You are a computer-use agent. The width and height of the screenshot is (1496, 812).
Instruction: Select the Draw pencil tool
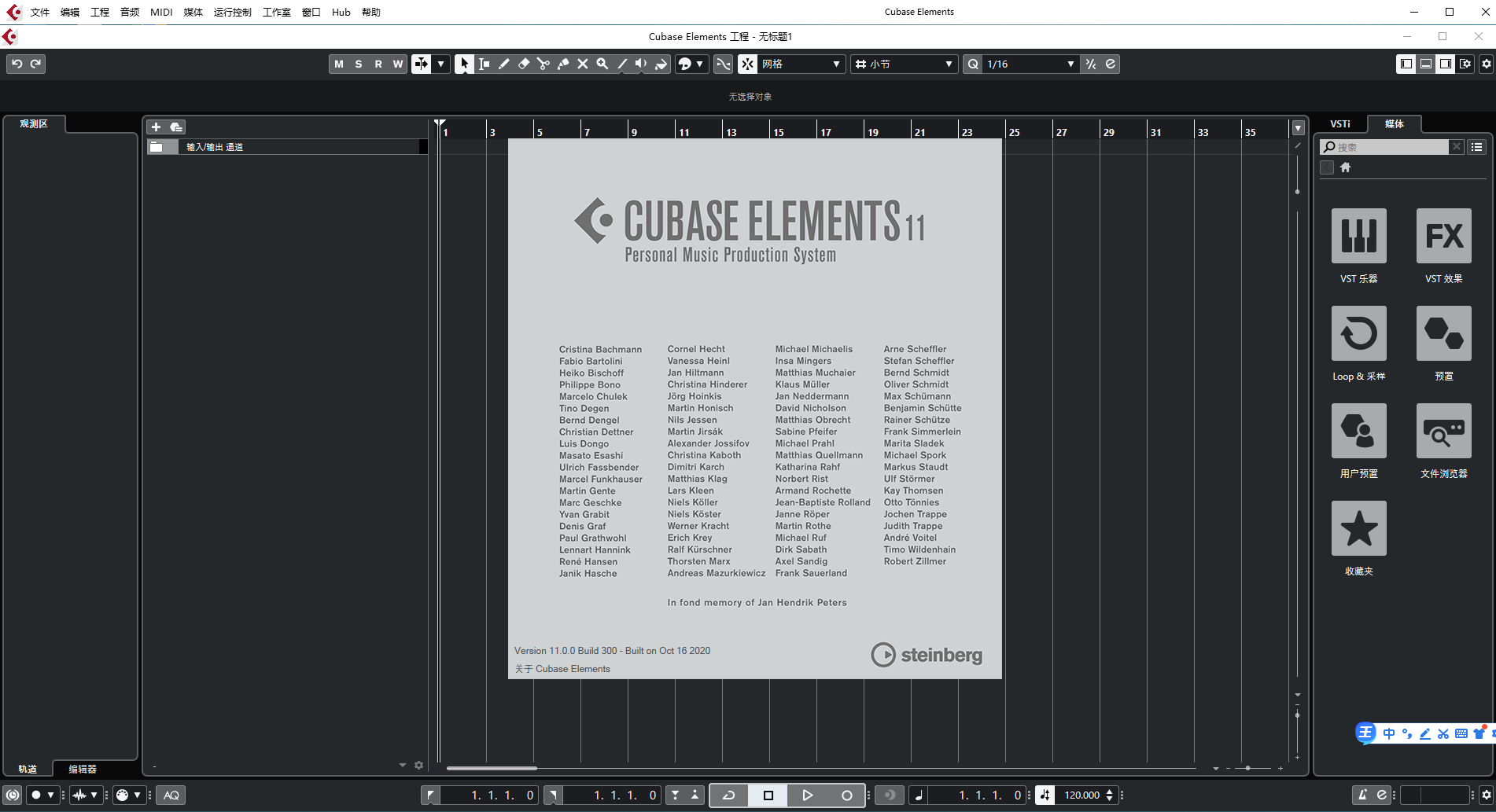pyautogui.click(x=504, y=64)
